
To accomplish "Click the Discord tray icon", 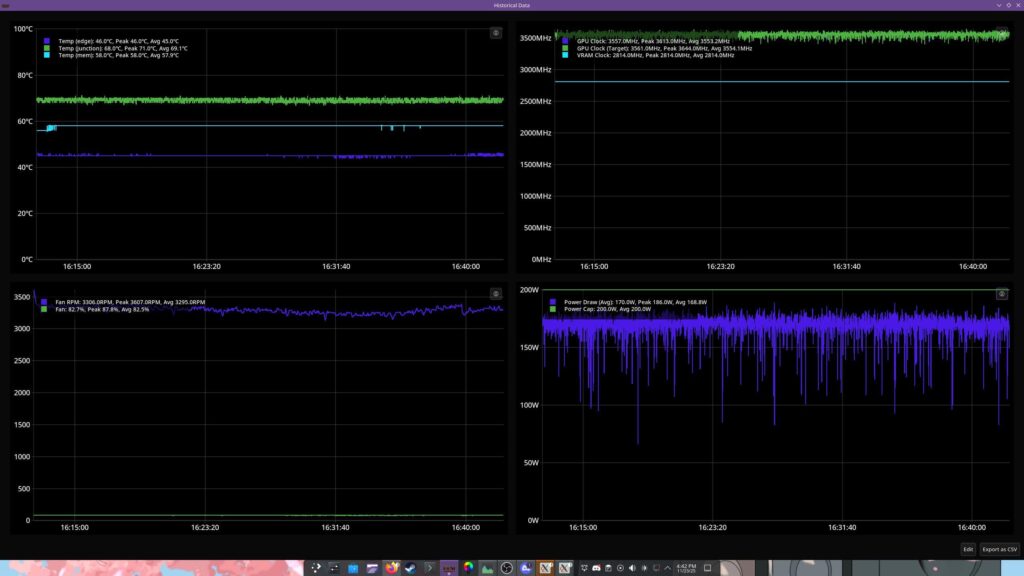I will 596,568.
